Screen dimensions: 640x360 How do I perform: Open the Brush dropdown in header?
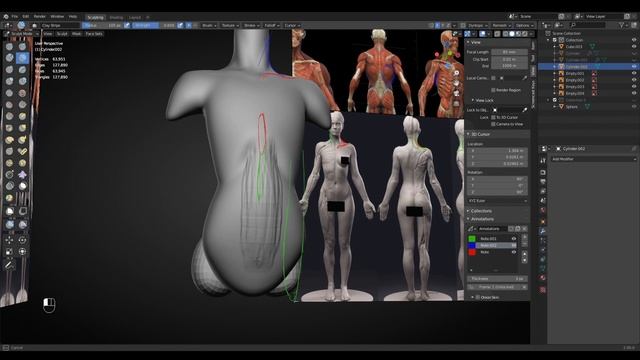[209, 25]
